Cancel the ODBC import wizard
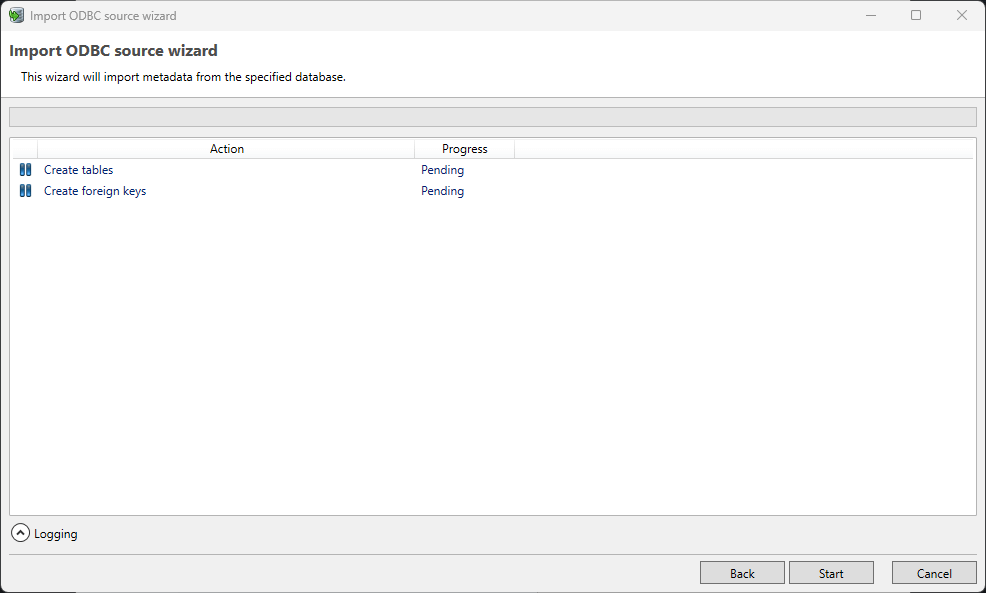The width and height of the screenshot is (986, 593). pyautogui.click(x=933, y=572)
